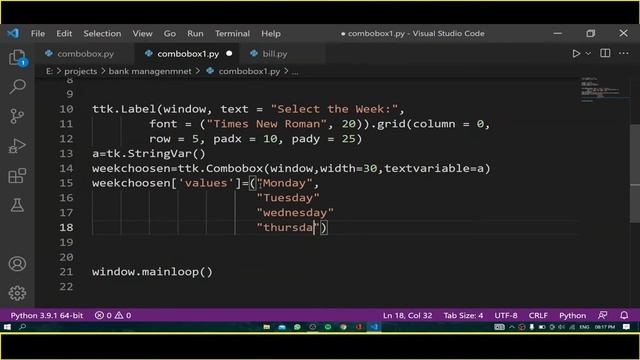Select the combobox1.py tab

[188, 53]
